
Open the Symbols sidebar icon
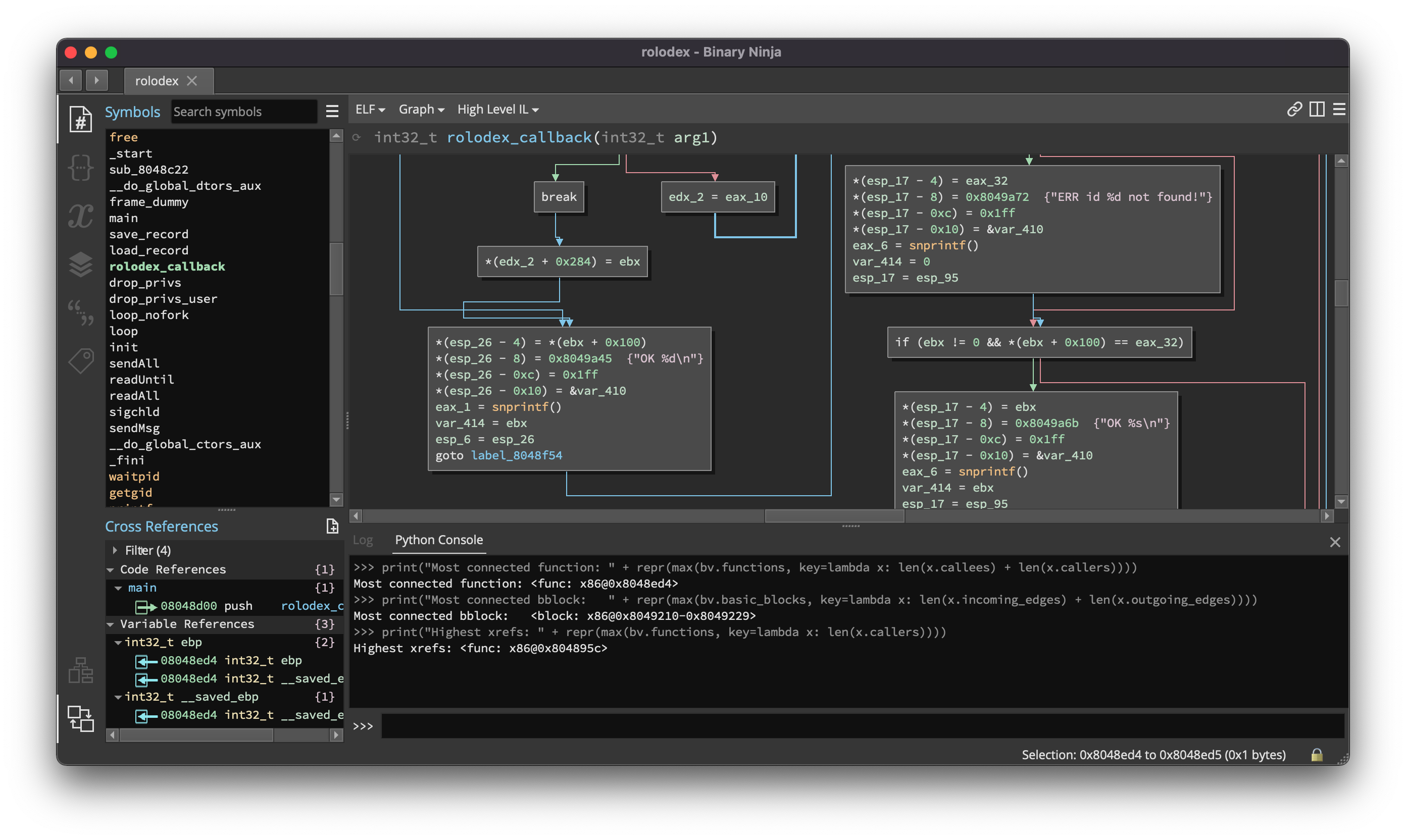(80, 119)
